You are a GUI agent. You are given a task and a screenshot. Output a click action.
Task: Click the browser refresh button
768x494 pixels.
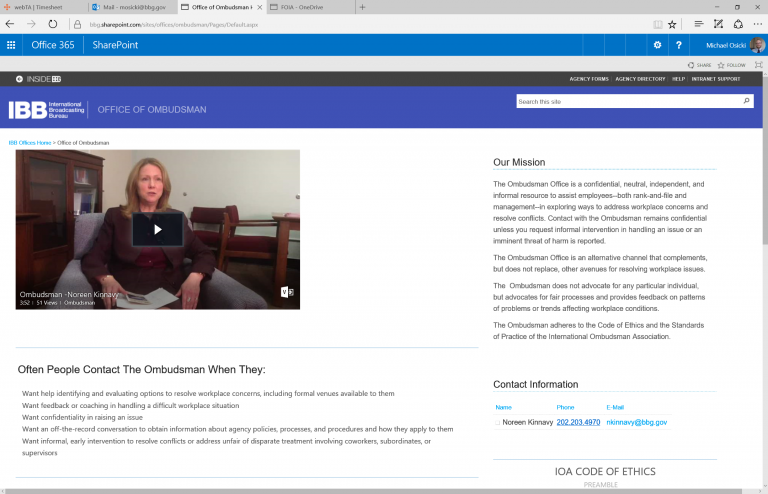[x=52, y=23]
